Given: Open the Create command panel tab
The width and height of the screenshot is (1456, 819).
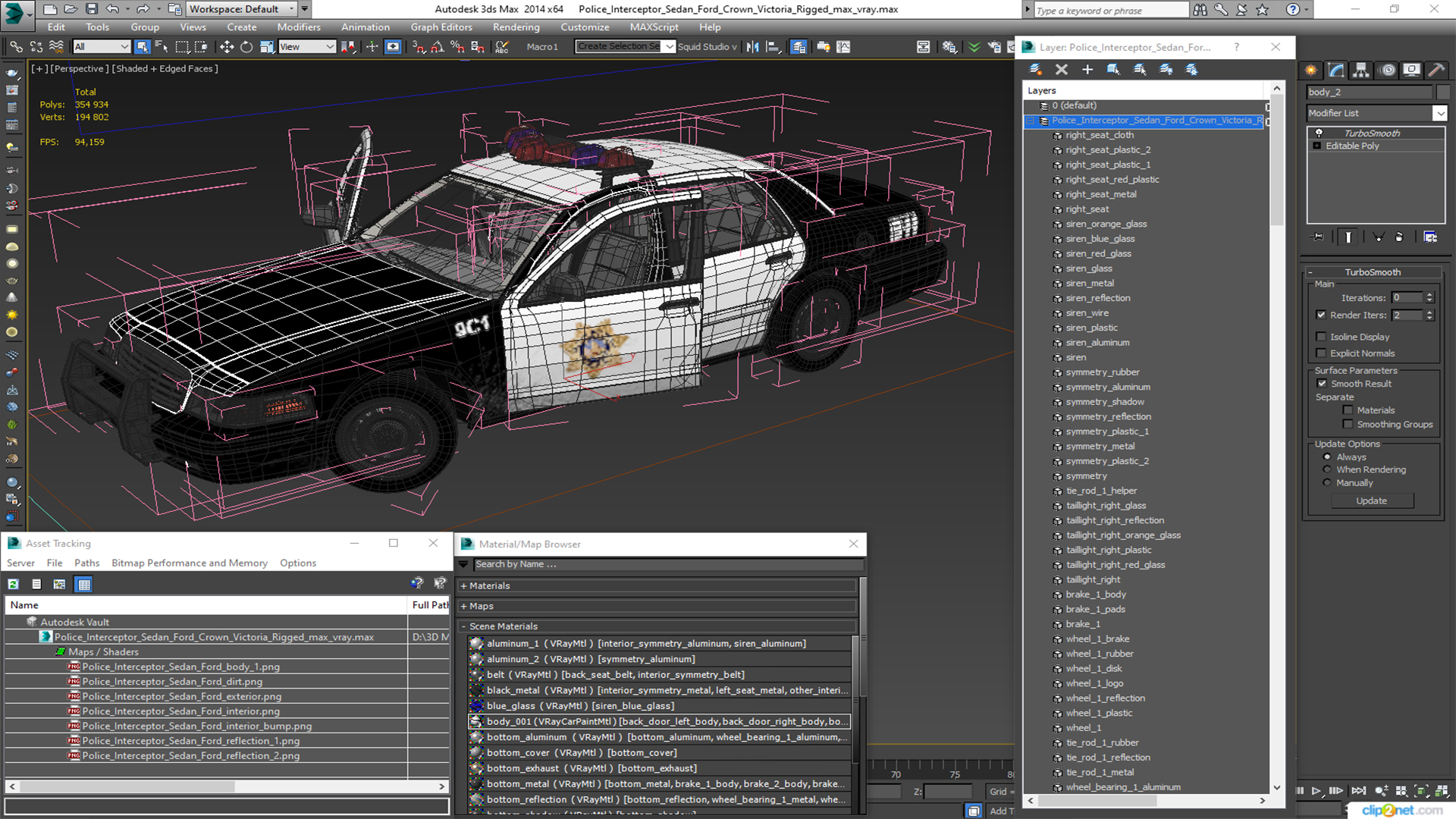Looking at the screenshot, I should (1311, 70).
